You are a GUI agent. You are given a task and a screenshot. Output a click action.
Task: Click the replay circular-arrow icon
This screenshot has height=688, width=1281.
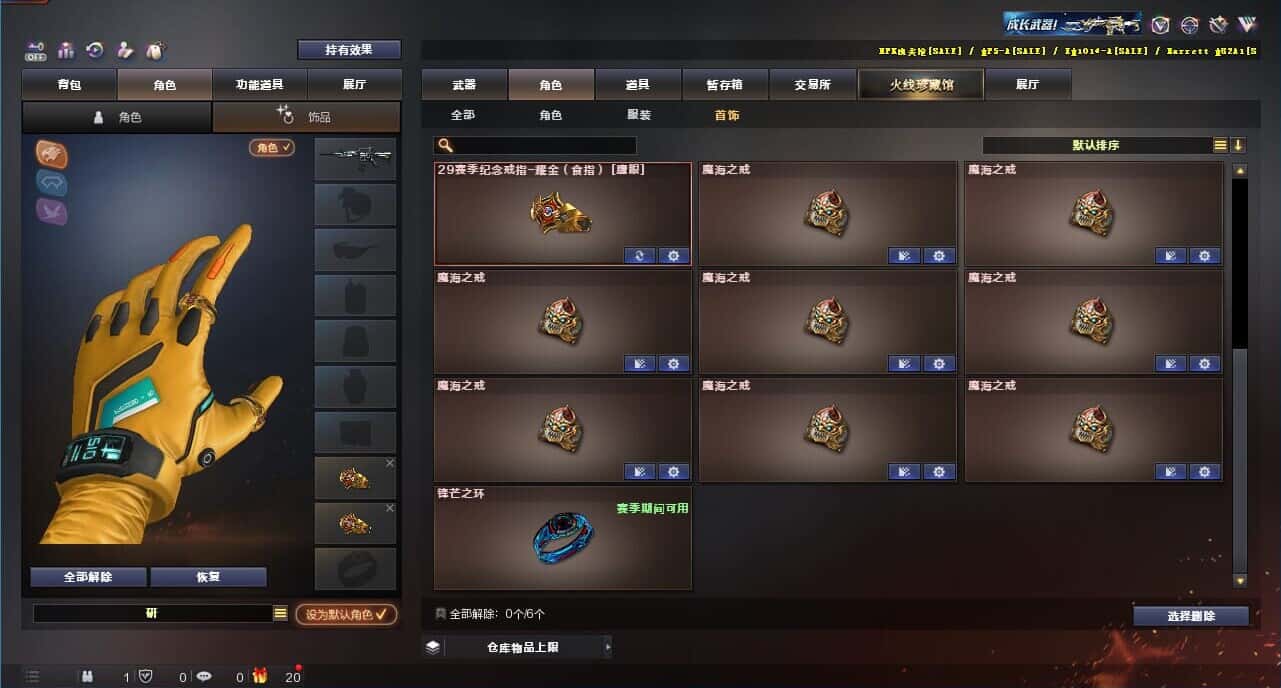95,49
